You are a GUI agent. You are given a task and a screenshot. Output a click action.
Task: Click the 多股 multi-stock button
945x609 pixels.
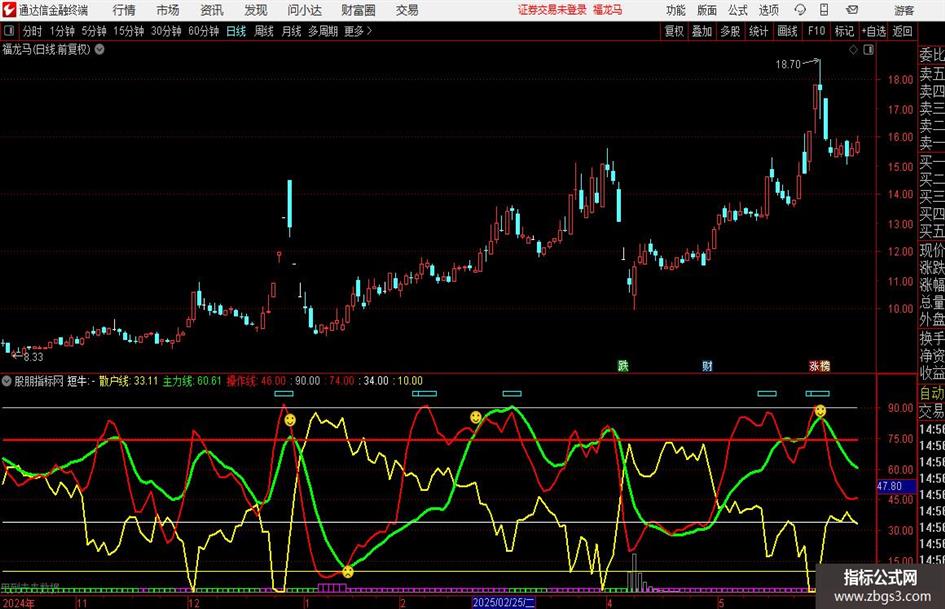point(730,31)
